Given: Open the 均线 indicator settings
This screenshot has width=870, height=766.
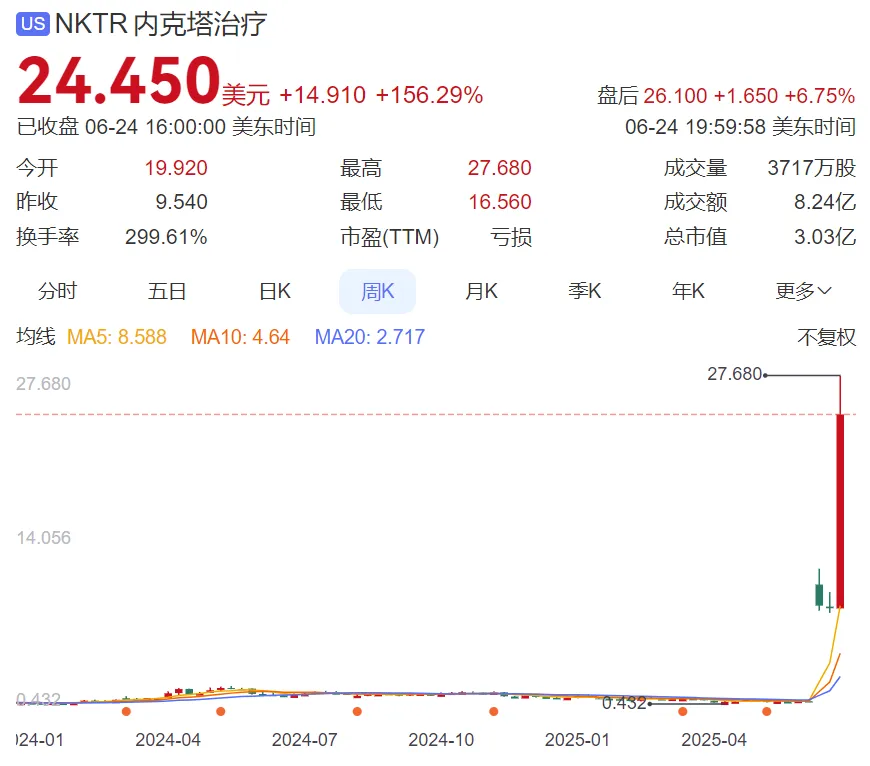Looking at the screenshot, I should pyautogui.click(x=36, y=337).
